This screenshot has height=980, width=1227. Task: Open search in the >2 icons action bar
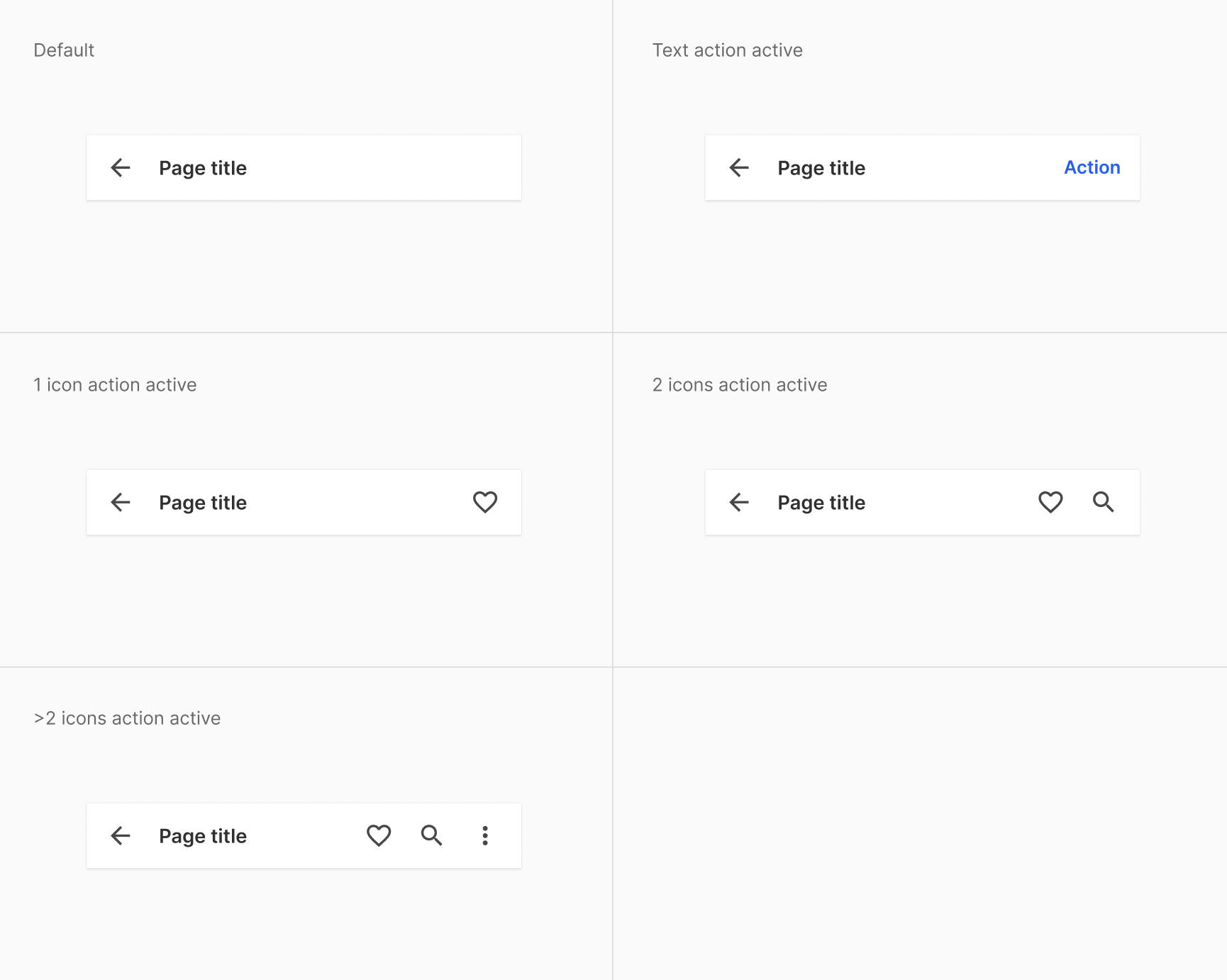(432, 835)
